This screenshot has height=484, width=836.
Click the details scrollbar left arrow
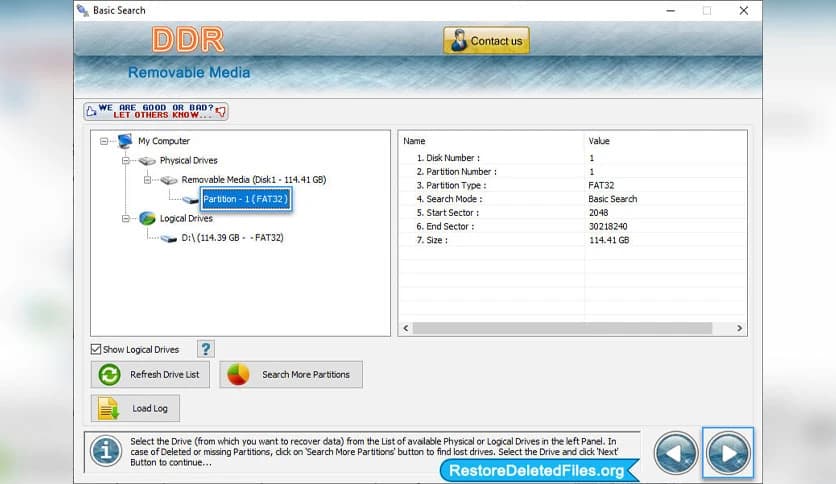tap(406, 328)
